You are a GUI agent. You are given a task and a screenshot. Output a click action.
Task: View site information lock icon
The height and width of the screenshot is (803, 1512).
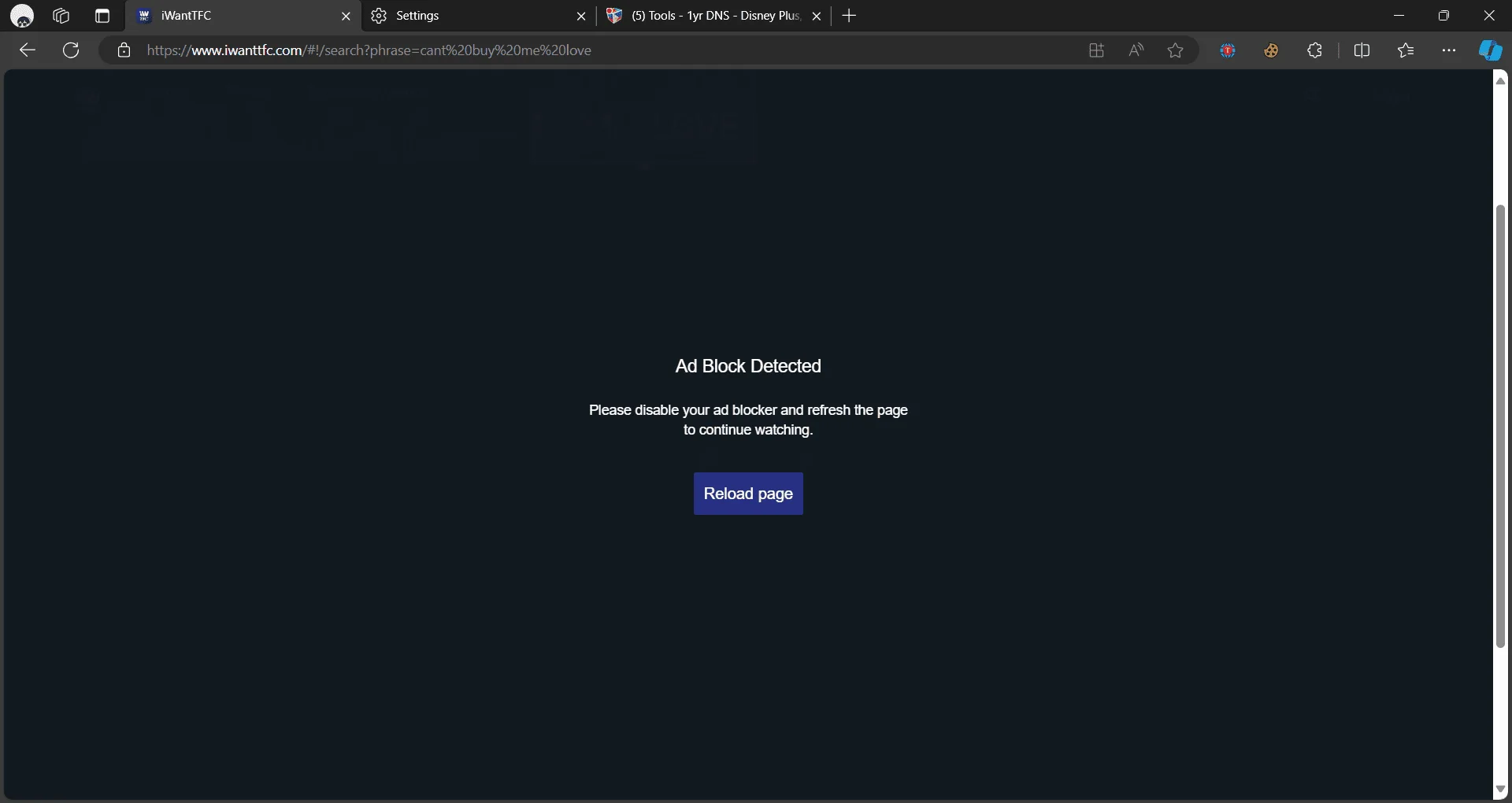tap(124, 50)
